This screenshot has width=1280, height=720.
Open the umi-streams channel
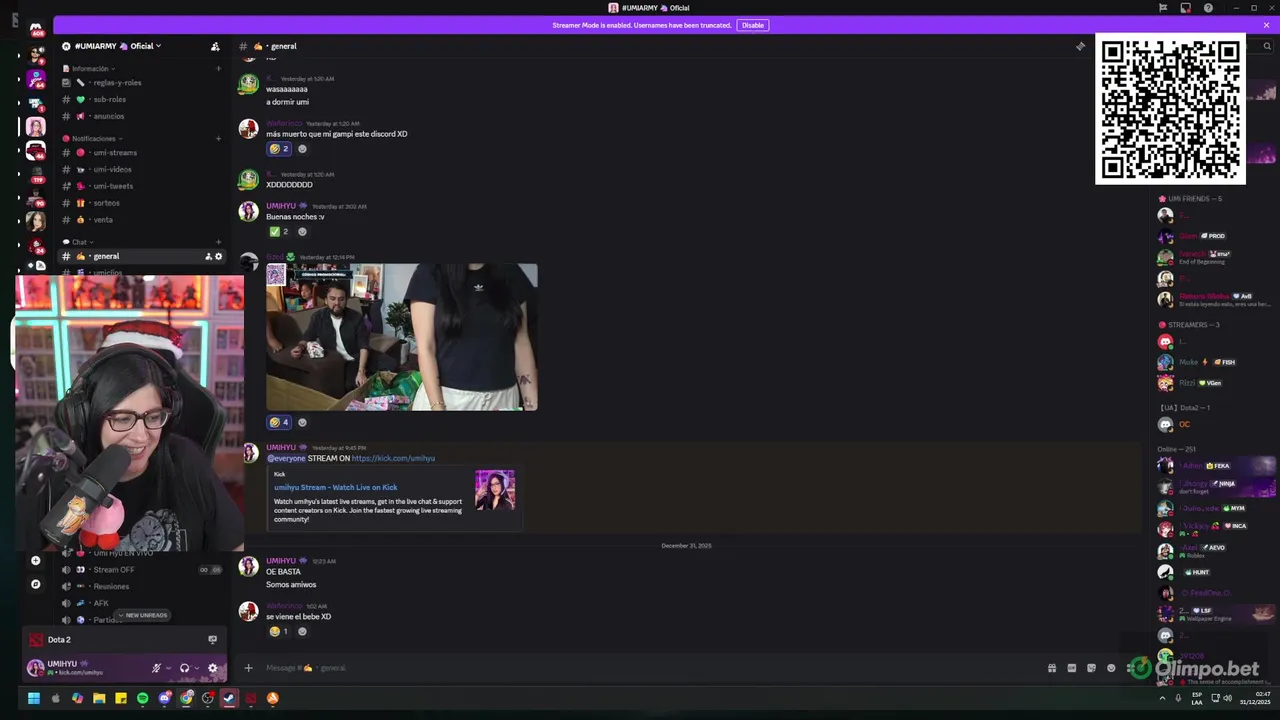(140, 153)
